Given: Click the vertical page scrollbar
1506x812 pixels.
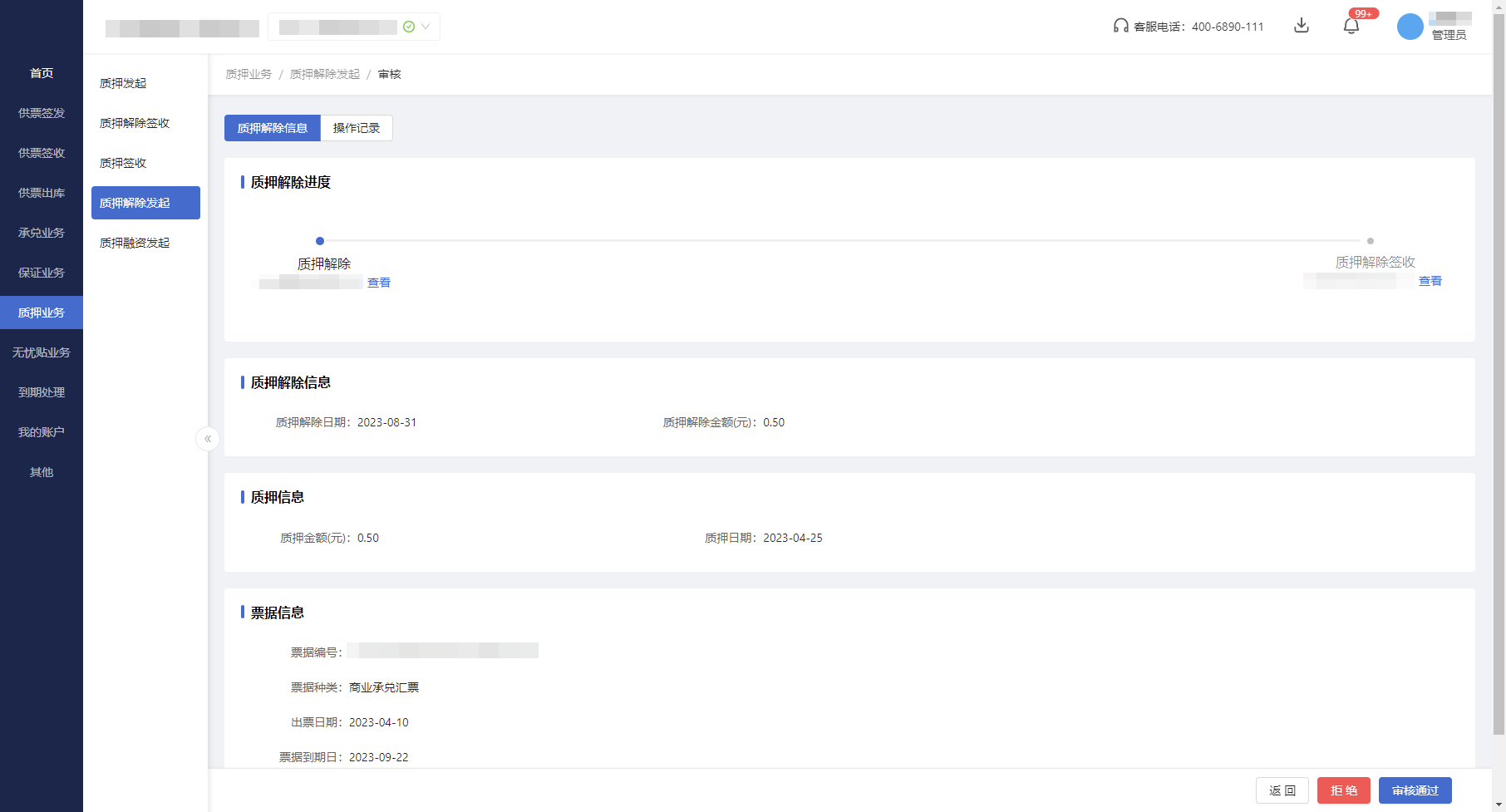Looking at the screenshot, I should coord(1499,374).
